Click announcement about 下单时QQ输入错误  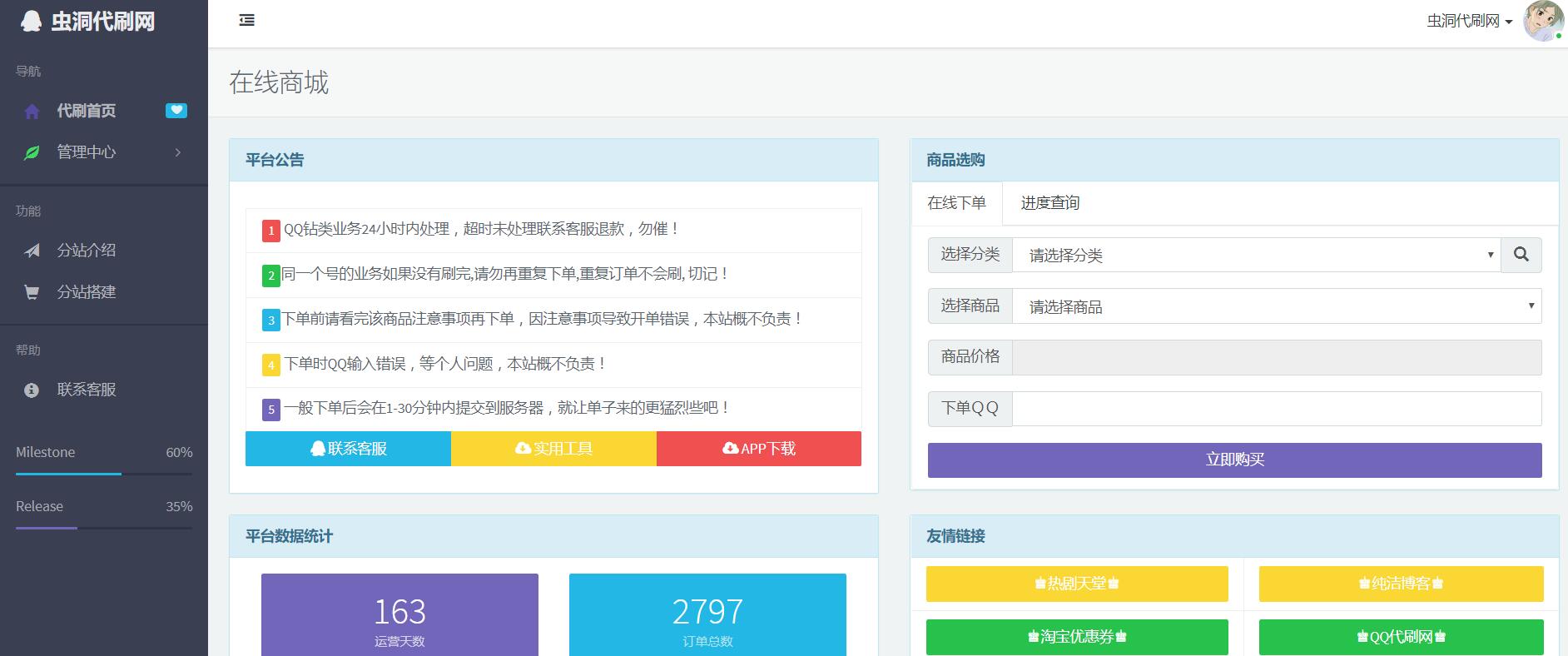[x=445, y=364]
